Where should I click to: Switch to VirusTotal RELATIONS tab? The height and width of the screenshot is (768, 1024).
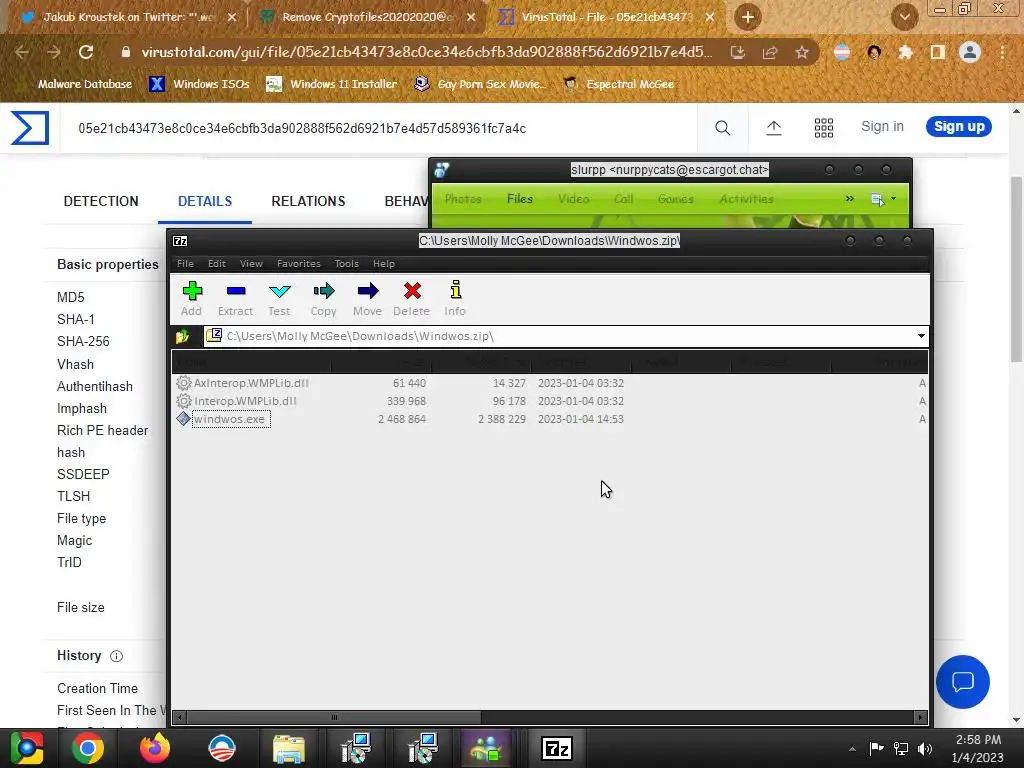(308, 201)
